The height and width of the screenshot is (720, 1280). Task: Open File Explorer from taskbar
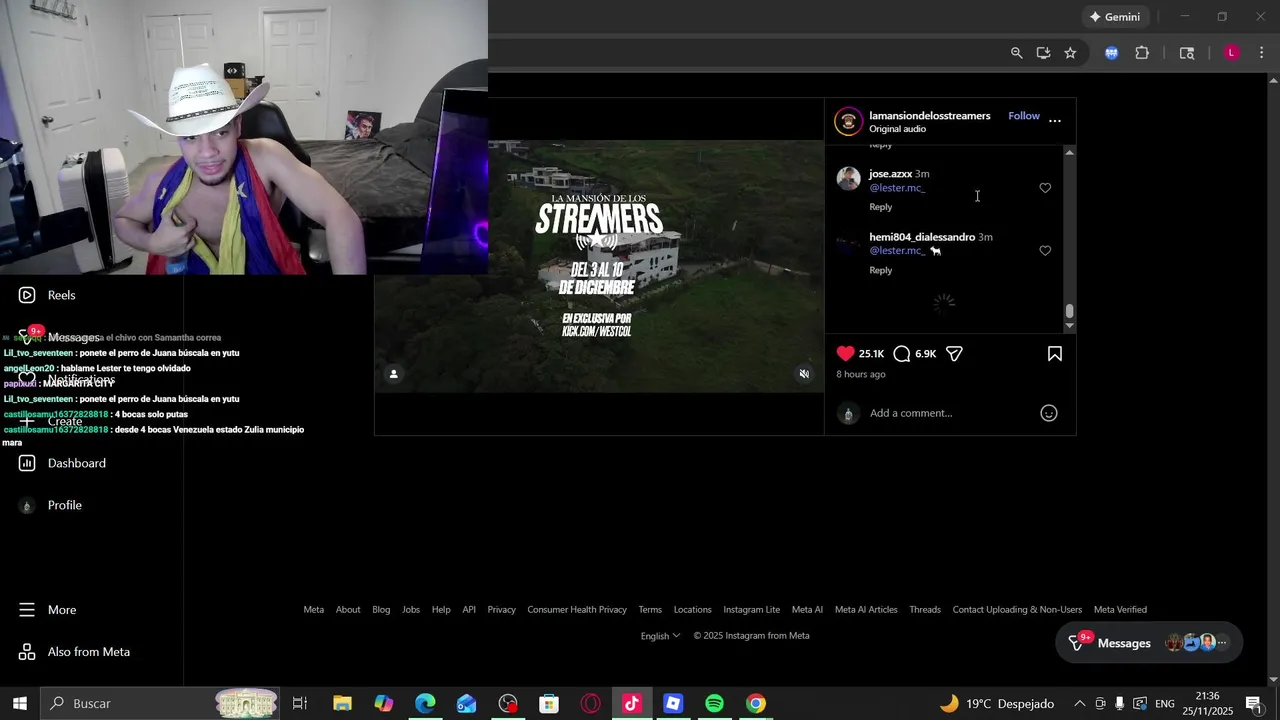tap(342, 703)
